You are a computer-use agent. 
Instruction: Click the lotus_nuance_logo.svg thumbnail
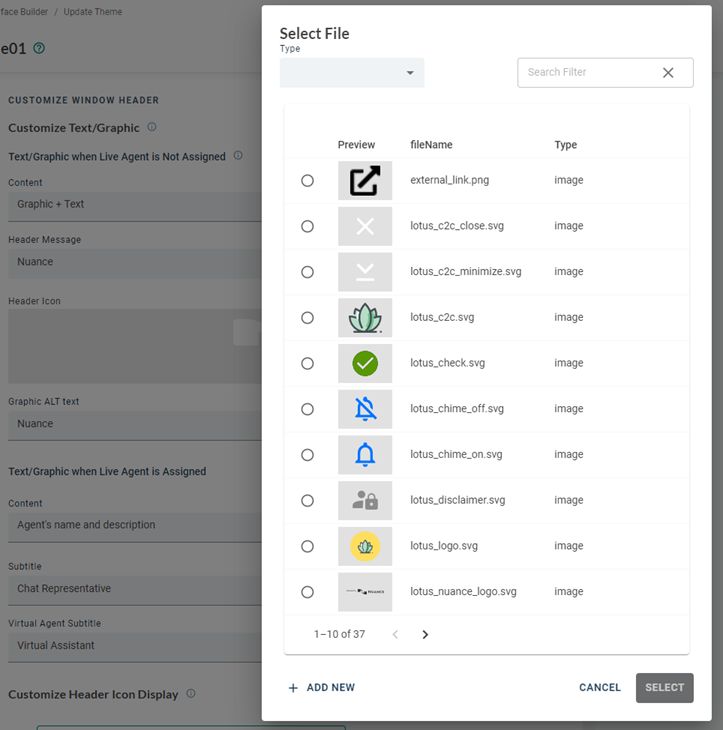click(365, 592)
